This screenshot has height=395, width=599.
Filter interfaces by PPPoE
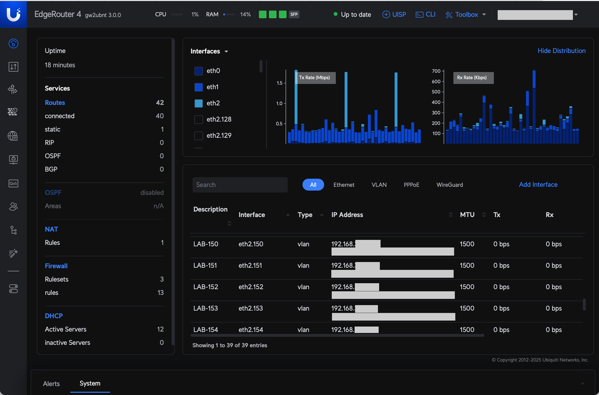tap(411, 185)
